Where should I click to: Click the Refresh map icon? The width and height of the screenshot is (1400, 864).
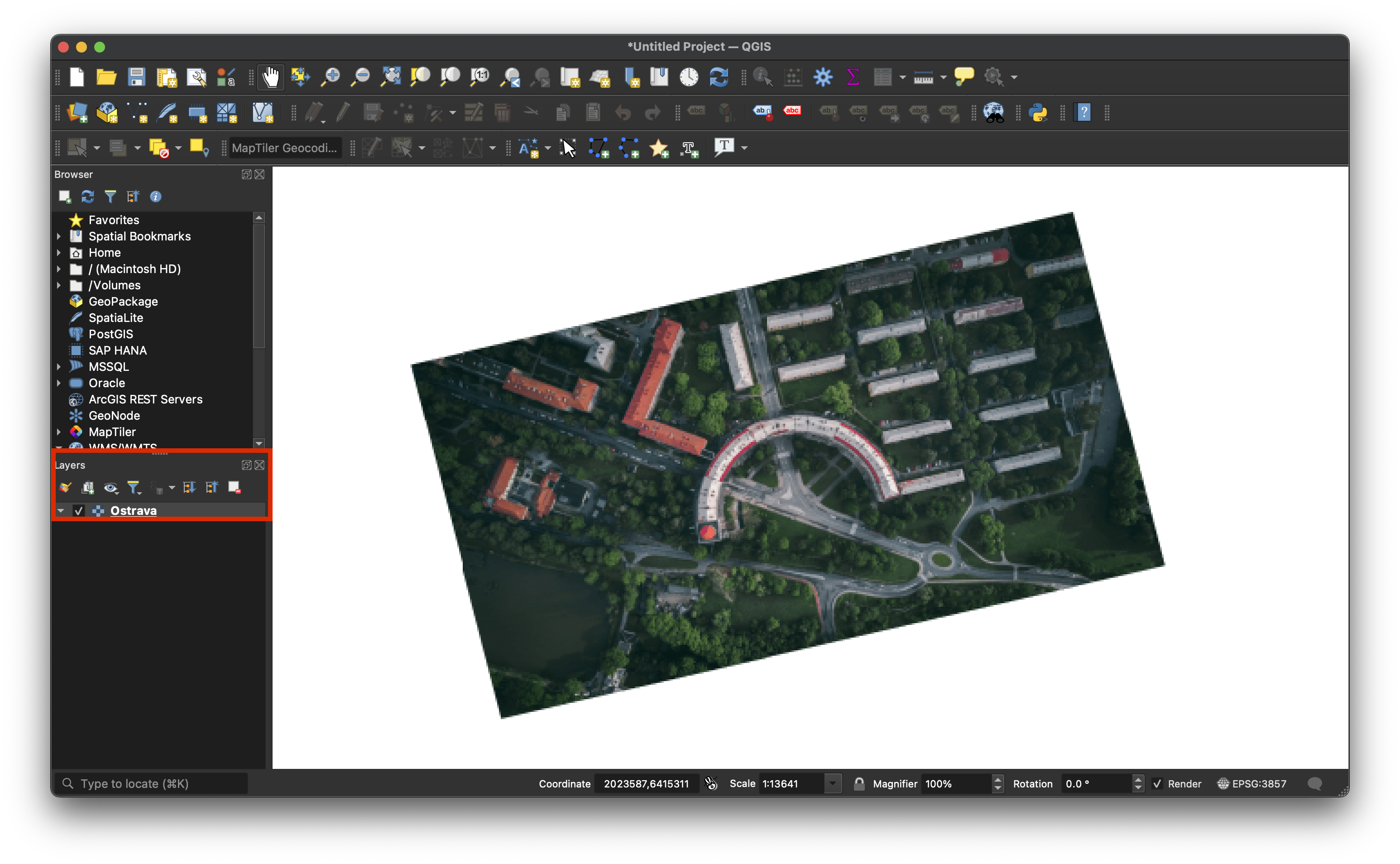(x=719, y=77)
